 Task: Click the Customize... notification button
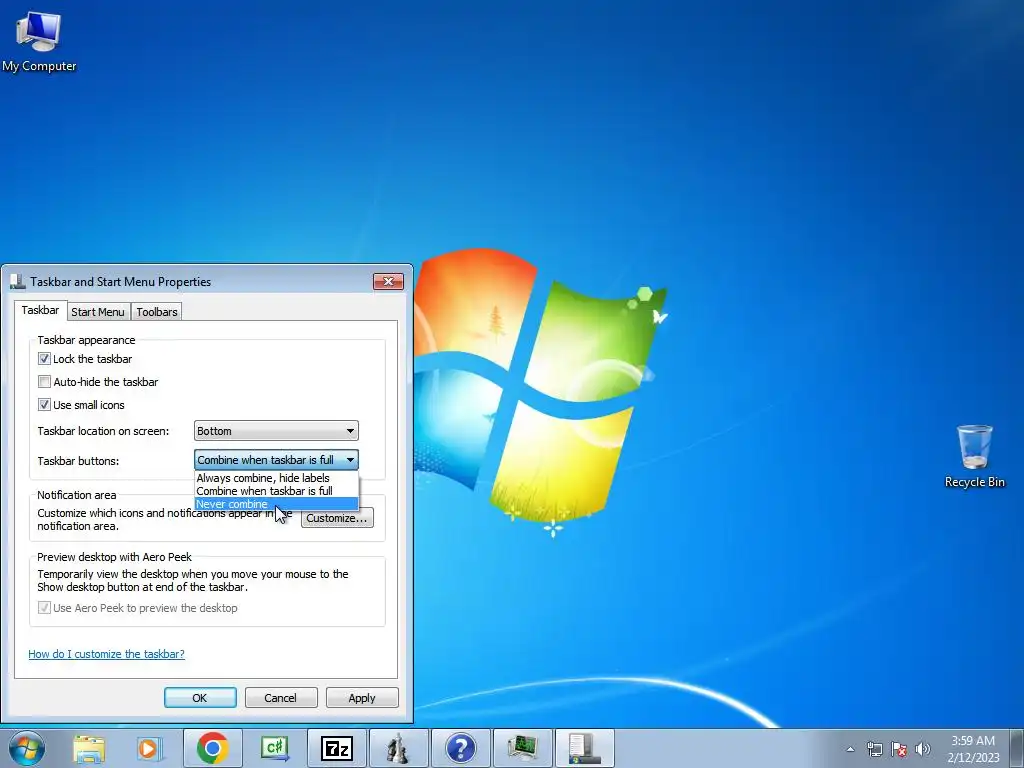(x=337, y=518)
